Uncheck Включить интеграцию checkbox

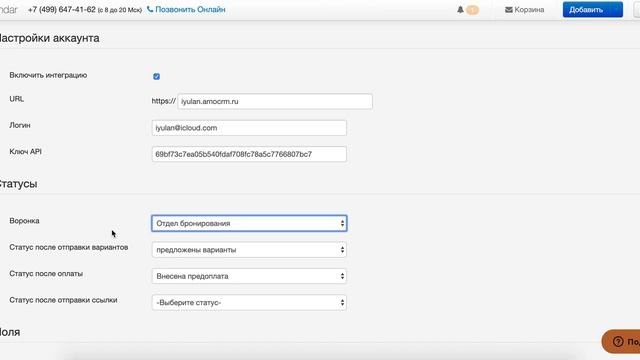pos(156,76)
